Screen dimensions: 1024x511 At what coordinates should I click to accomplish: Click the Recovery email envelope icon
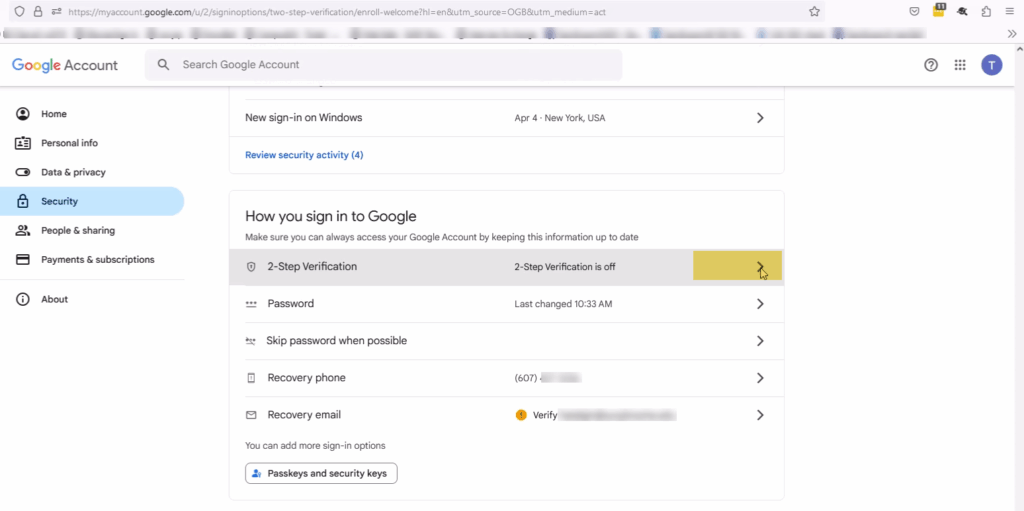(251, 415)
